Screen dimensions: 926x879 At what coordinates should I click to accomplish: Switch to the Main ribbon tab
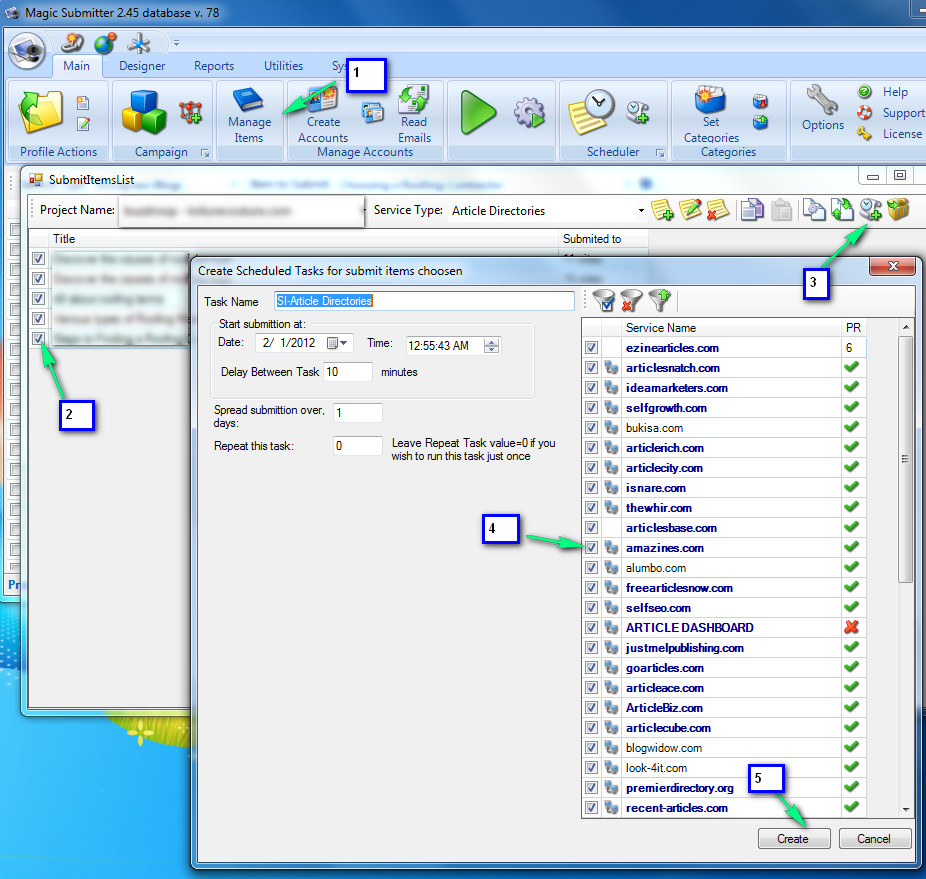76,66
